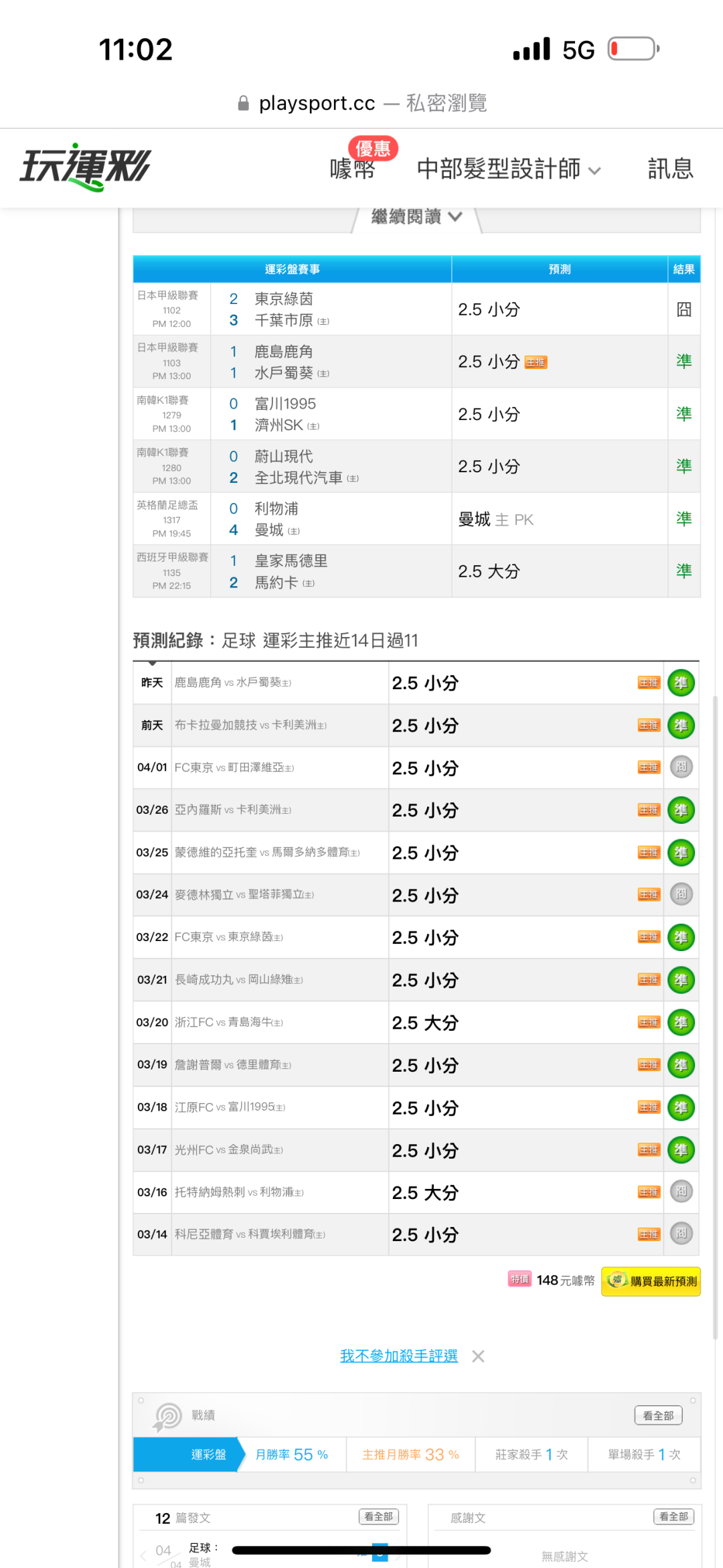Screen dimensions: 723x1568
Task: Click 看全部 in the 戰績 panel
Action: pos(659,1415)
